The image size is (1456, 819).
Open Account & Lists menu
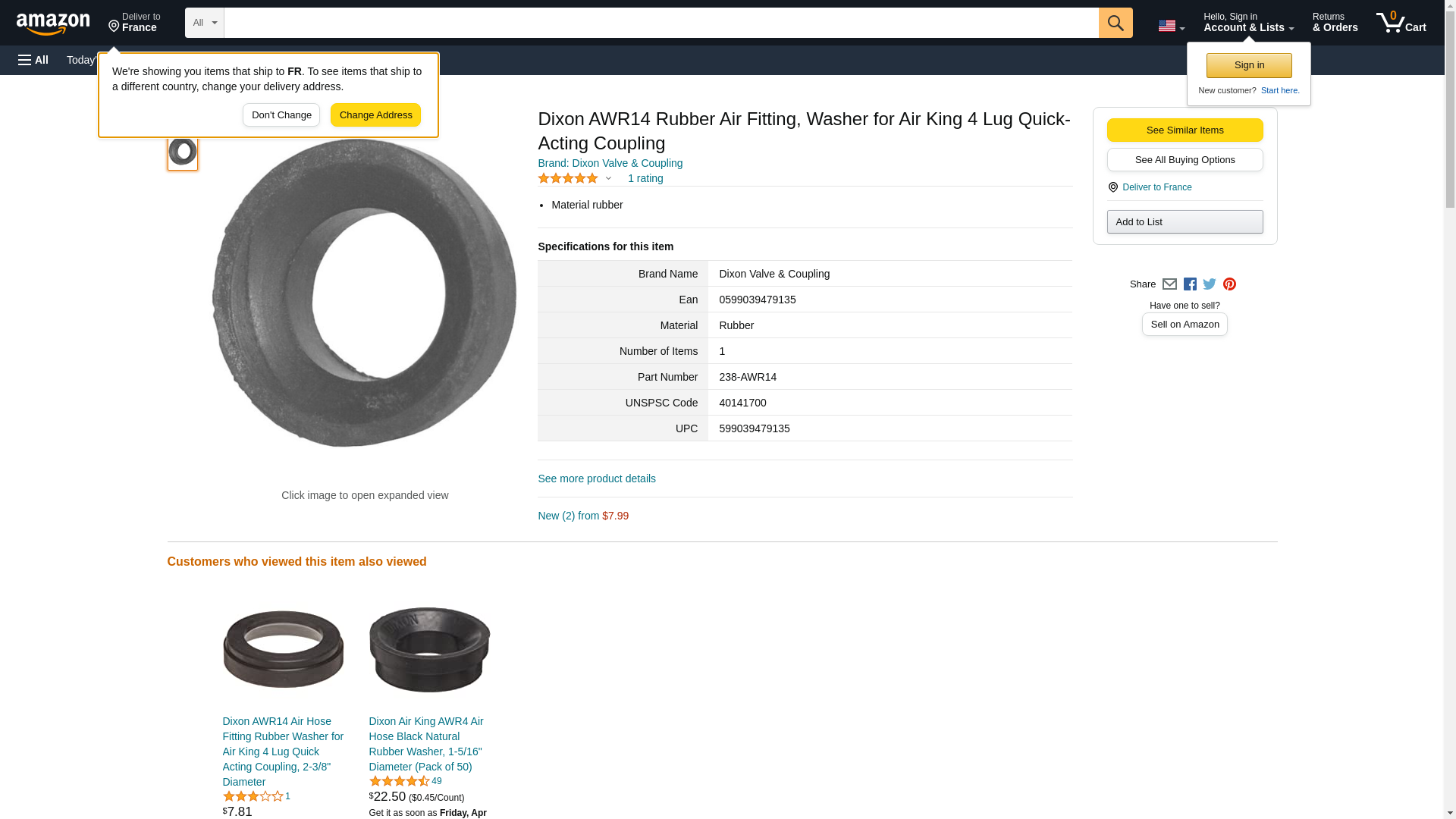[1248, 23]
